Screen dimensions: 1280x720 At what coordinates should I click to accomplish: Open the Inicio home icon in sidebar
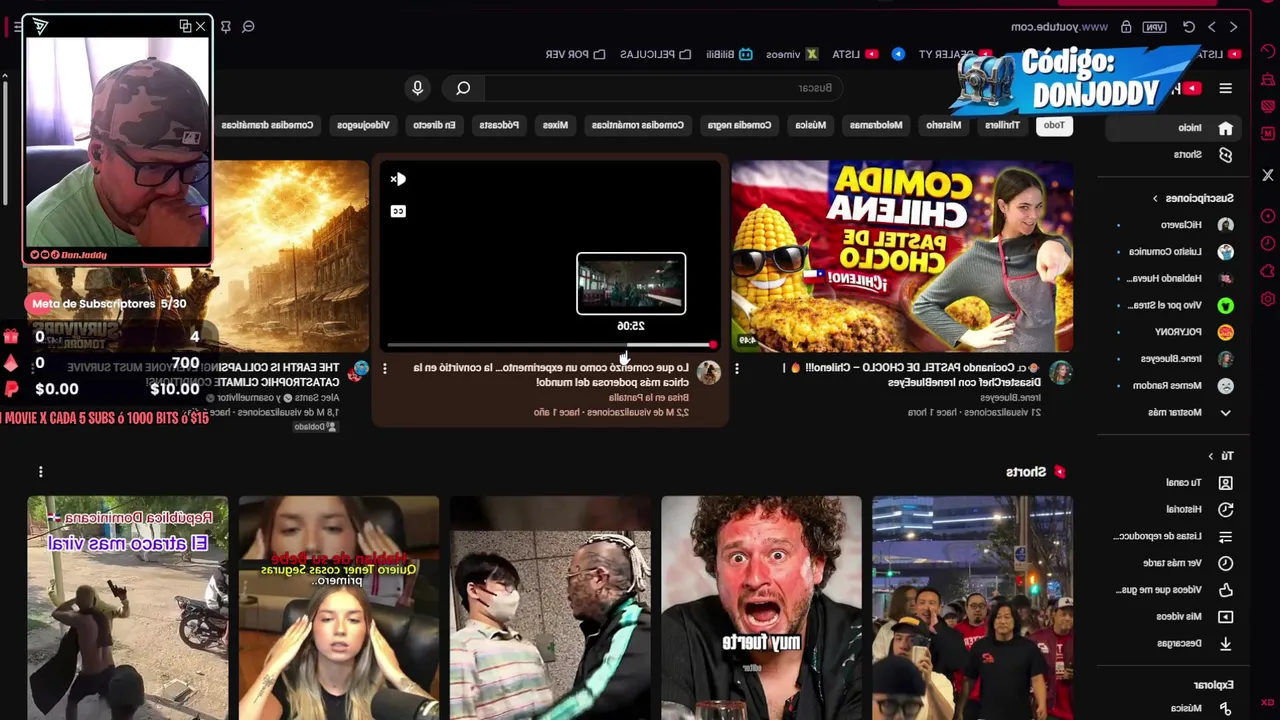point(1225,128)
